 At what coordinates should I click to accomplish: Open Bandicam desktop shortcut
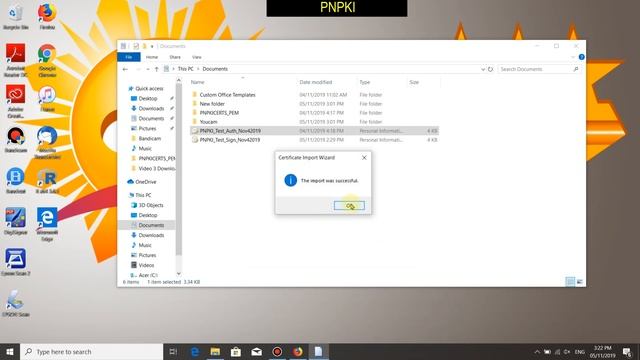(16, 140)
